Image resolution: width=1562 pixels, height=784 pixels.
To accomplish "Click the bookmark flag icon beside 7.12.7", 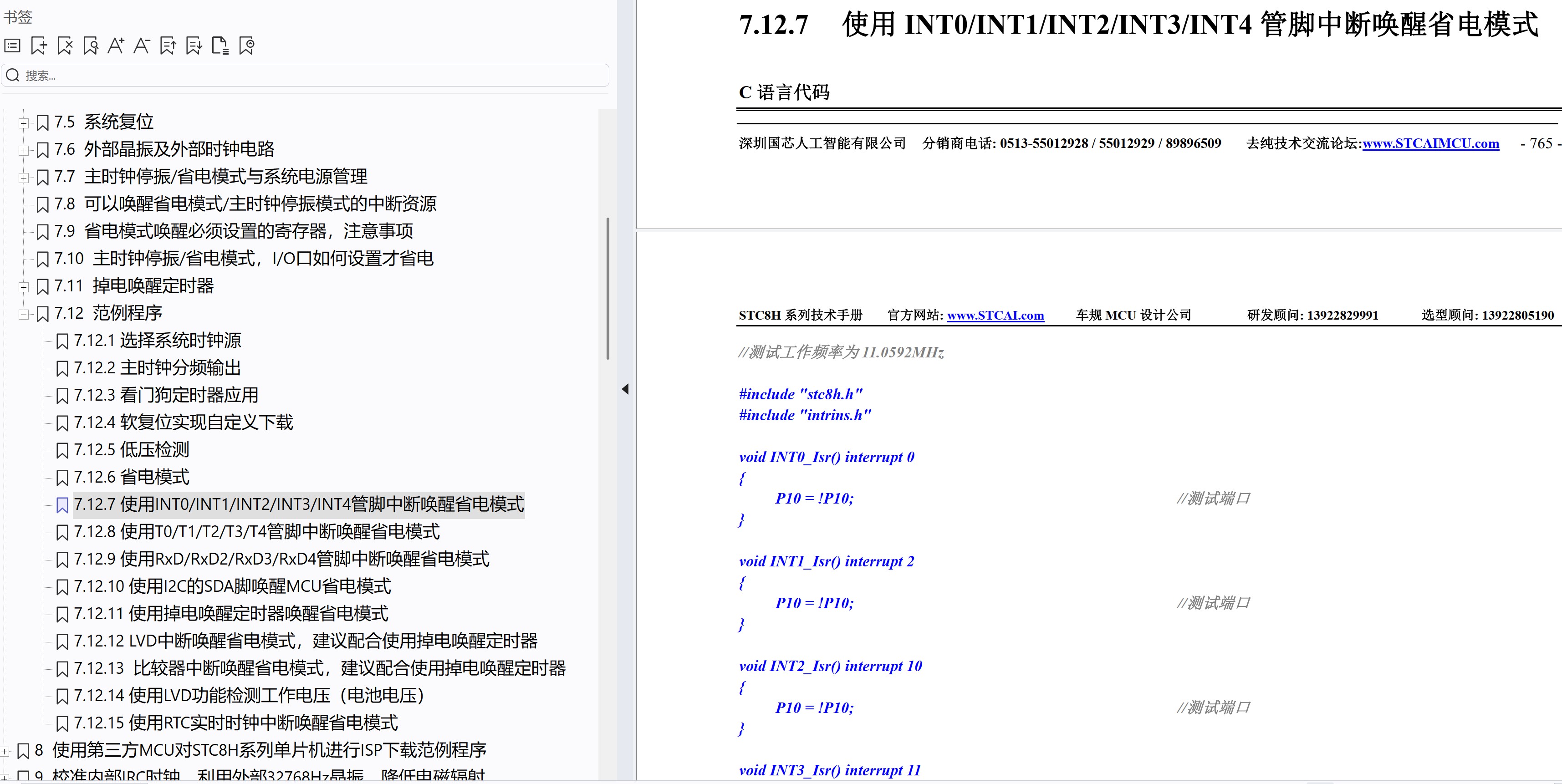I will point(62,505).
